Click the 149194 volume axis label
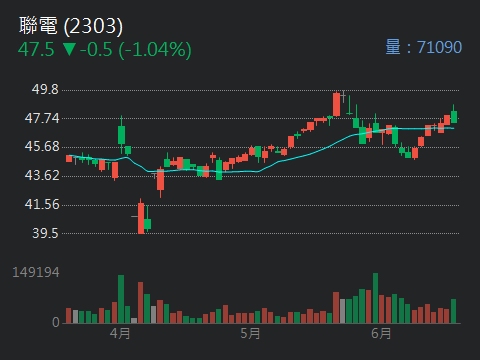Image resolution: width=480 pixels, height=360 pixels. tap(36, 272)
